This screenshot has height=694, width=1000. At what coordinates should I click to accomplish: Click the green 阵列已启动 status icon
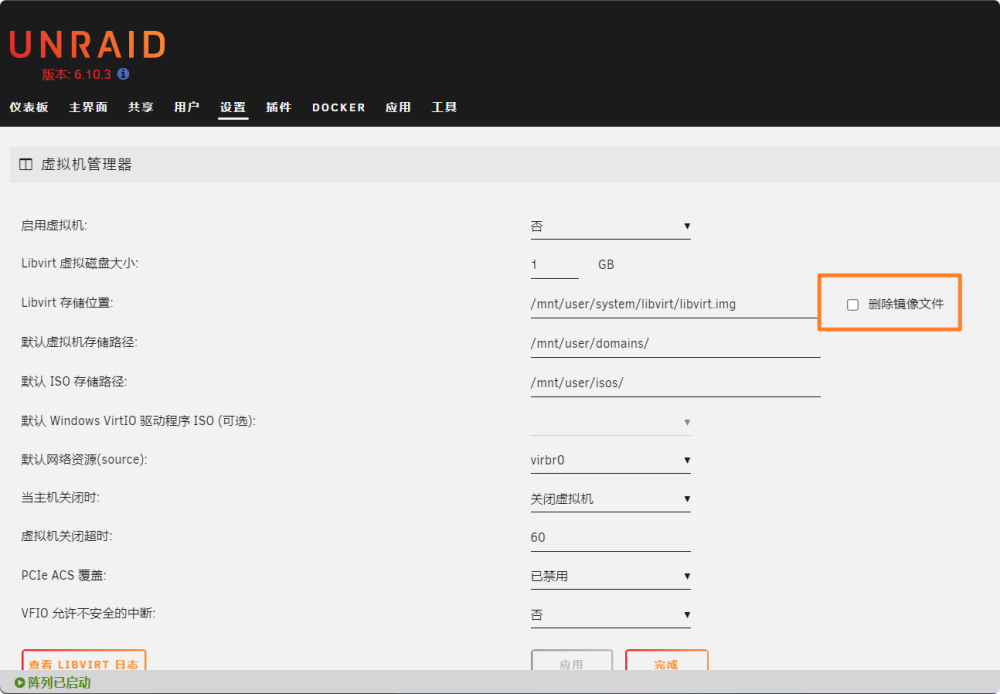20,683
